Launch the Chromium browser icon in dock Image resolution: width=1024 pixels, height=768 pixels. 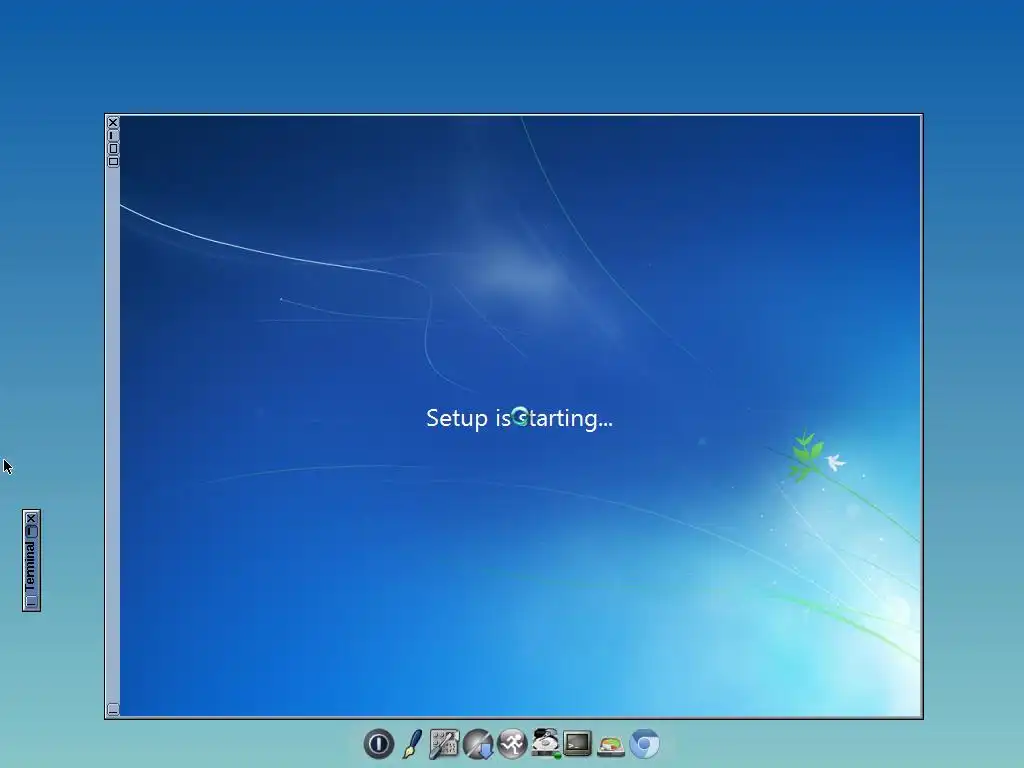coord(645,744)
